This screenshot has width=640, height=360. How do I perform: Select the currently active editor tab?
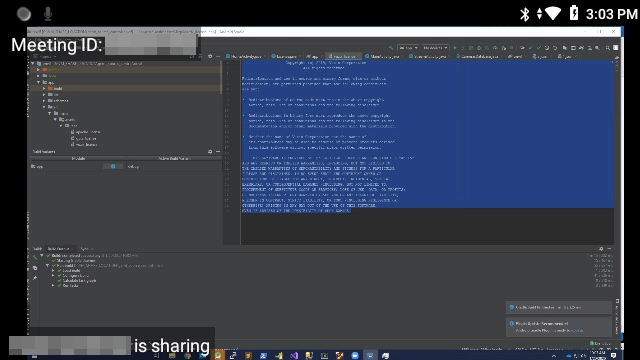[x=344, y=56]
